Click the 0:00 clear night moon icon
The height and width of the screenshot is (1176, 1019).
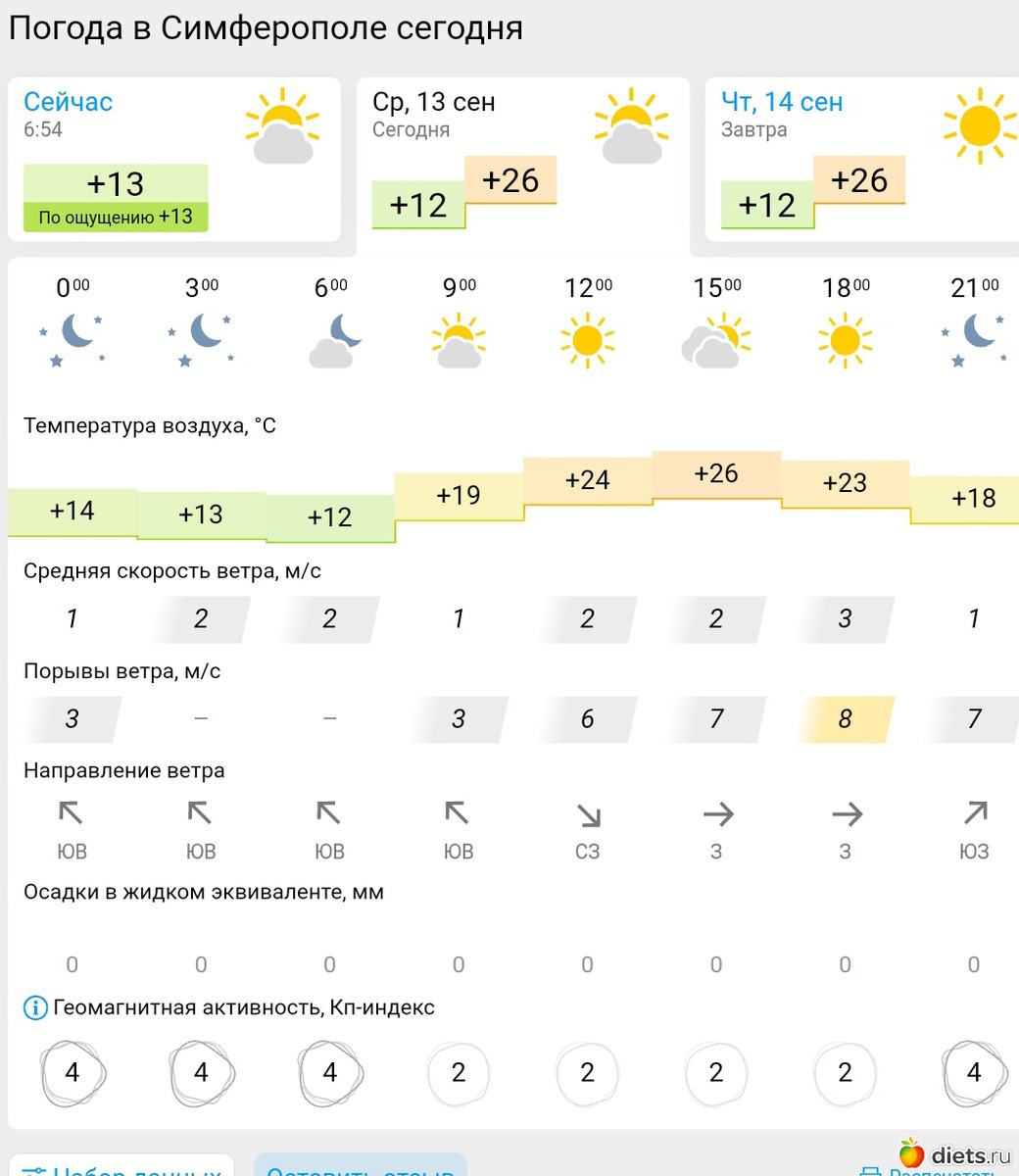point(72,339)
